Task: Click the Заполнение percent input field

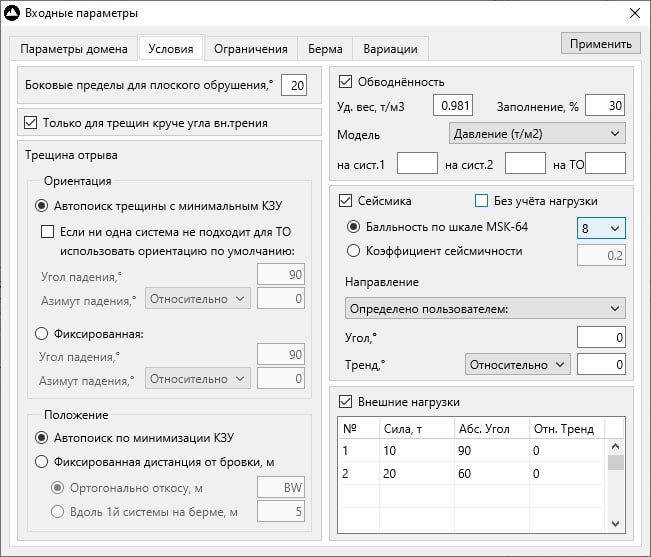Action: (x=605, y=105)
